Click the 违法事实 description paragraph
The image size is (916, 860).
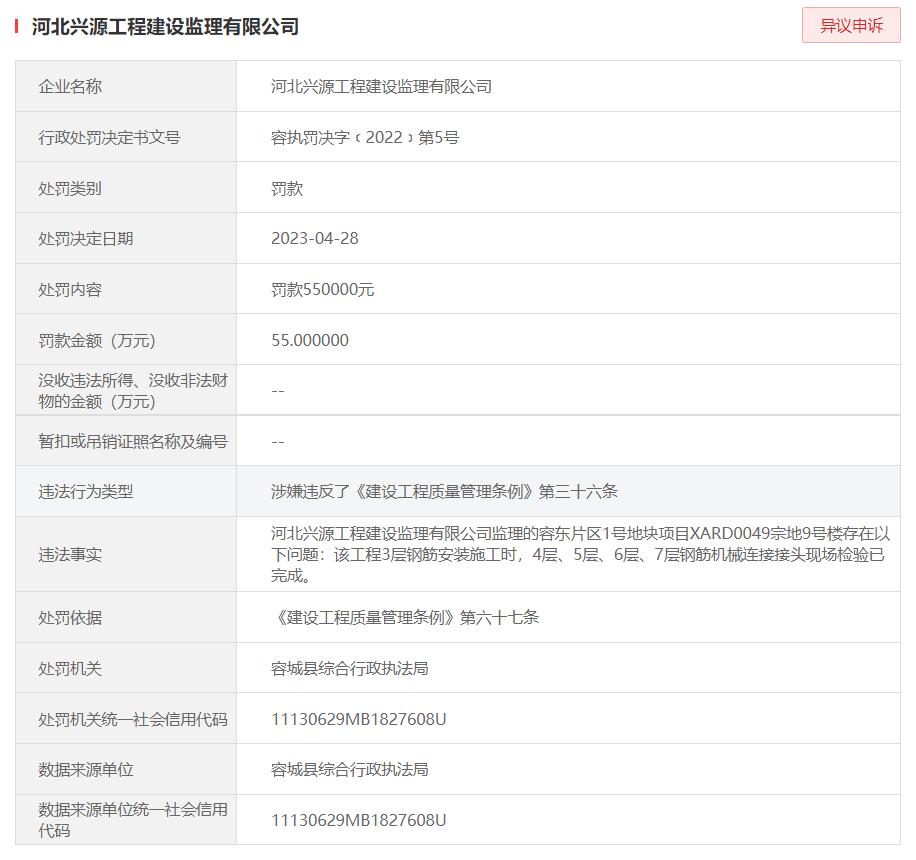tap(578, 554)
